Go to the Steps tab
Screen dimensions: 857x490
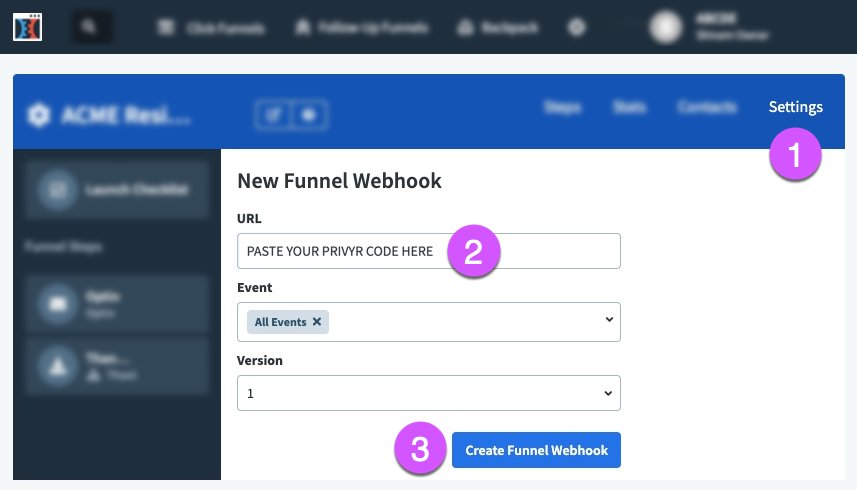[562, 107]
